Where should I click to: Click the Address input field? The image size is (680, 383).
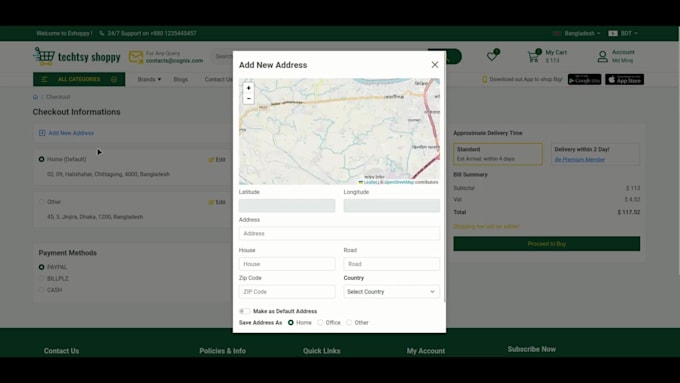pos(339,233)
